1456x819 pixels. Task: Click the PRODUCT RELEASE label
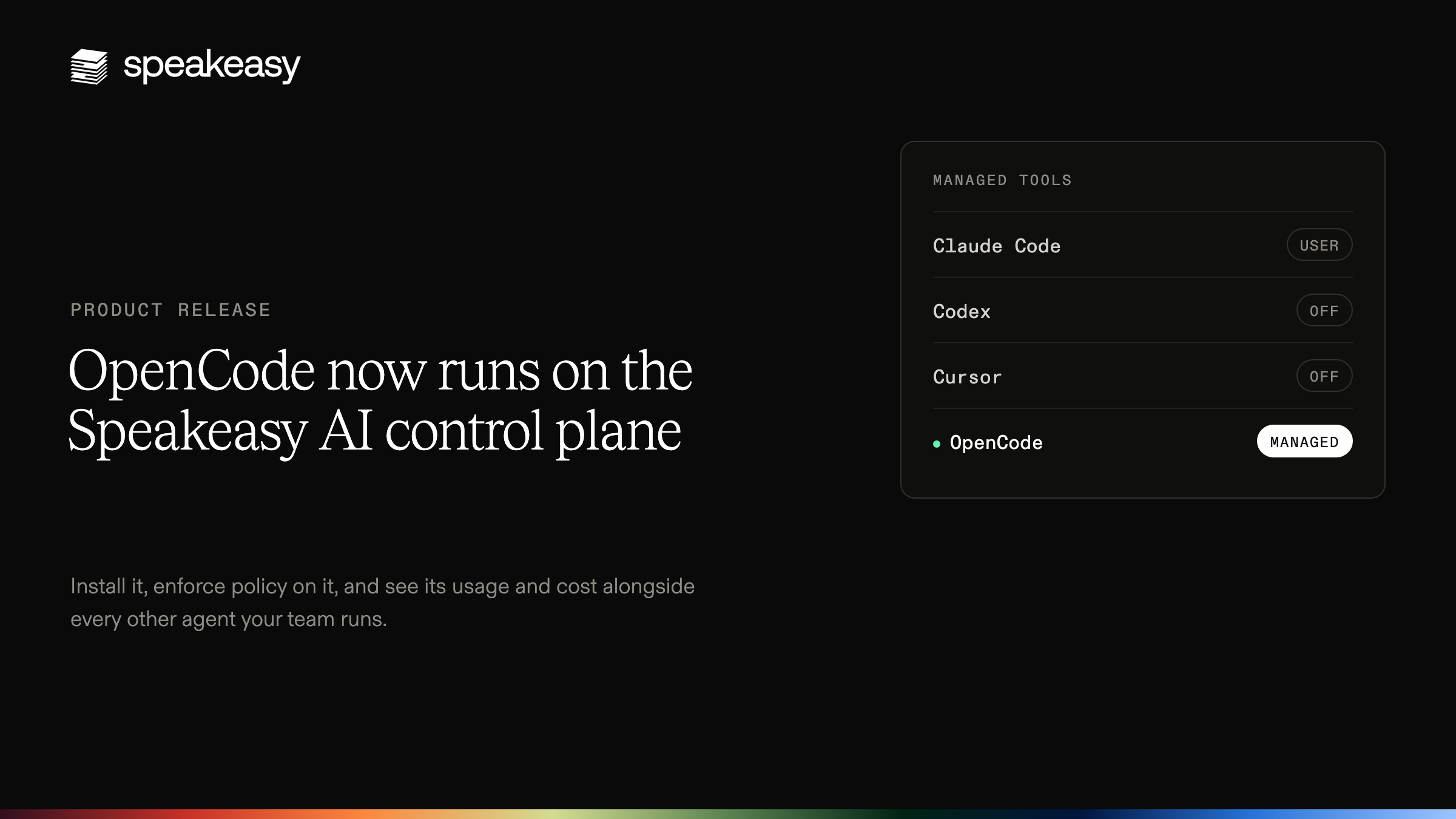170,310
